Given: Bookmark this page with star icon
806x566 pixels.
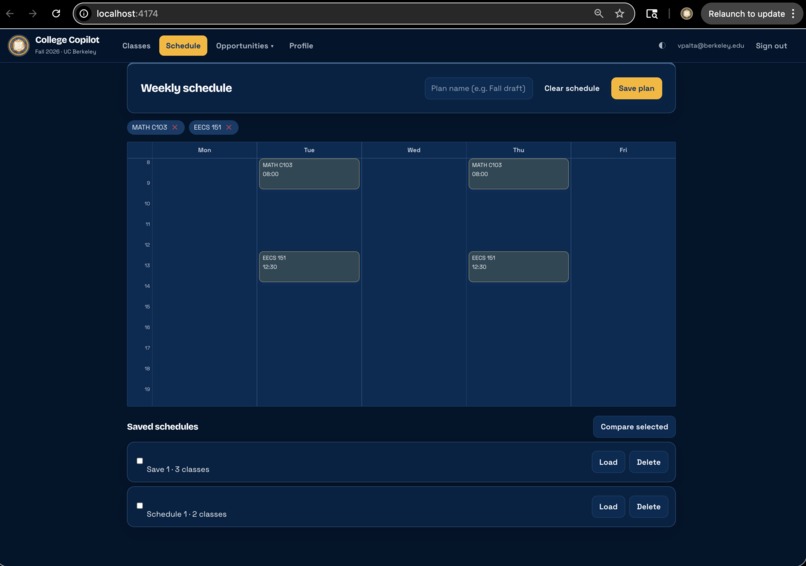Looking at the screenshot, I should 619,13.
